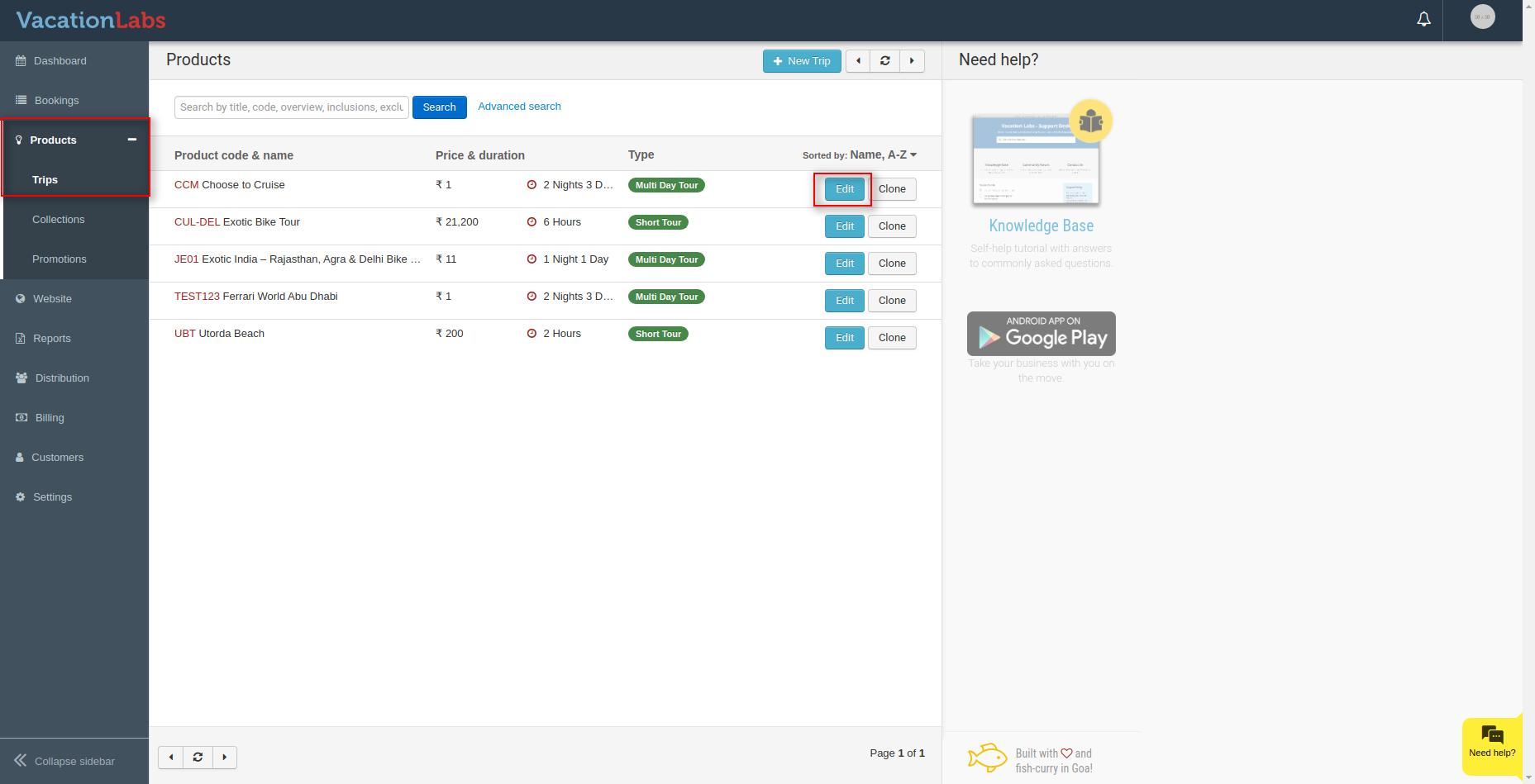Edit the Exotic Bike Tour product
The height and width of the screenshot is (784, 1535).
[x=844, y=226]
